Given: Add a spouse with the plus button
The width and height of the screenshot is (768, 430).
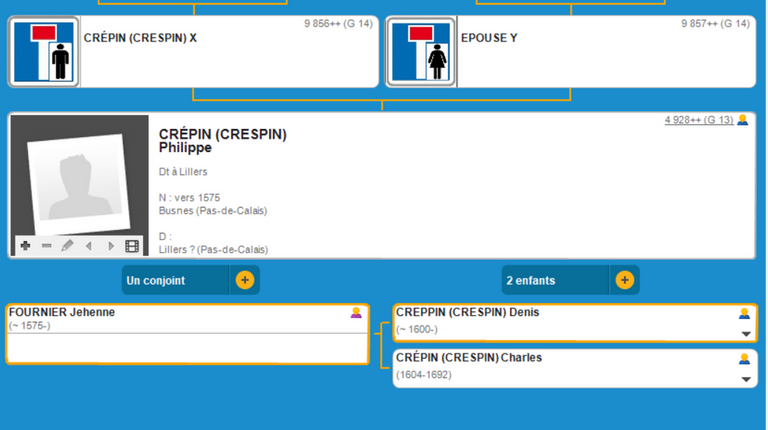Looking at the screenshot, I should tap(244, 280).
